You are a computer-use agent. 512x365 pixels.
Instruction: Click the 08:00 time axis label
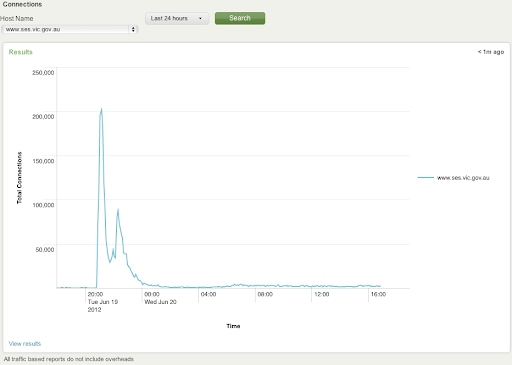pos(265,294)
